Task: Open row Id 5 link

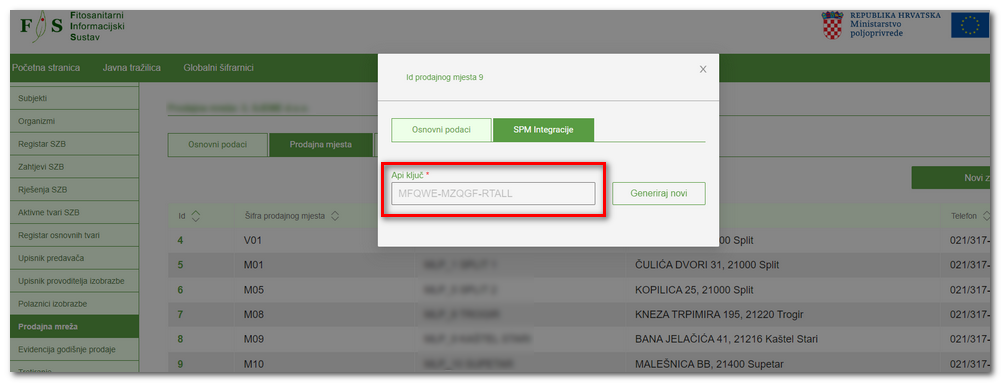Action: click(x=180, y=265)
